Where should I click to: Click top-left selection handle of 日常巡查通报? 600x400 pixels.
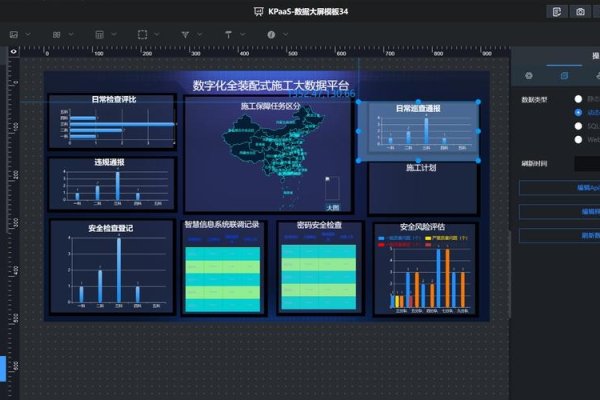(359, 102)
